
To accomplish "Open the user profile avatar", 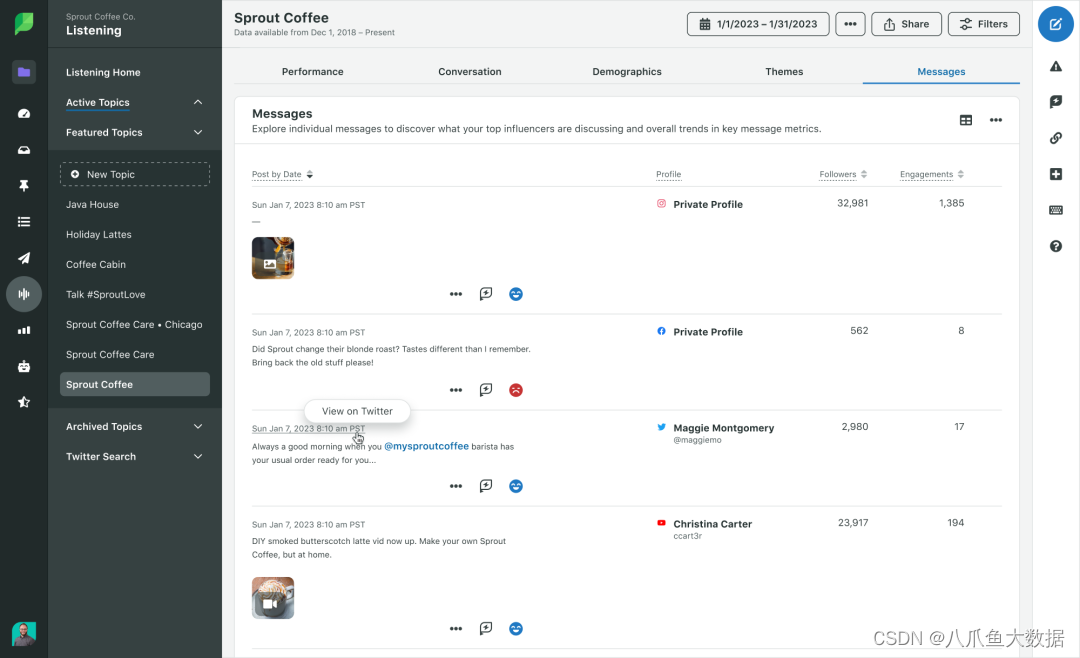I will click(24, 634).
